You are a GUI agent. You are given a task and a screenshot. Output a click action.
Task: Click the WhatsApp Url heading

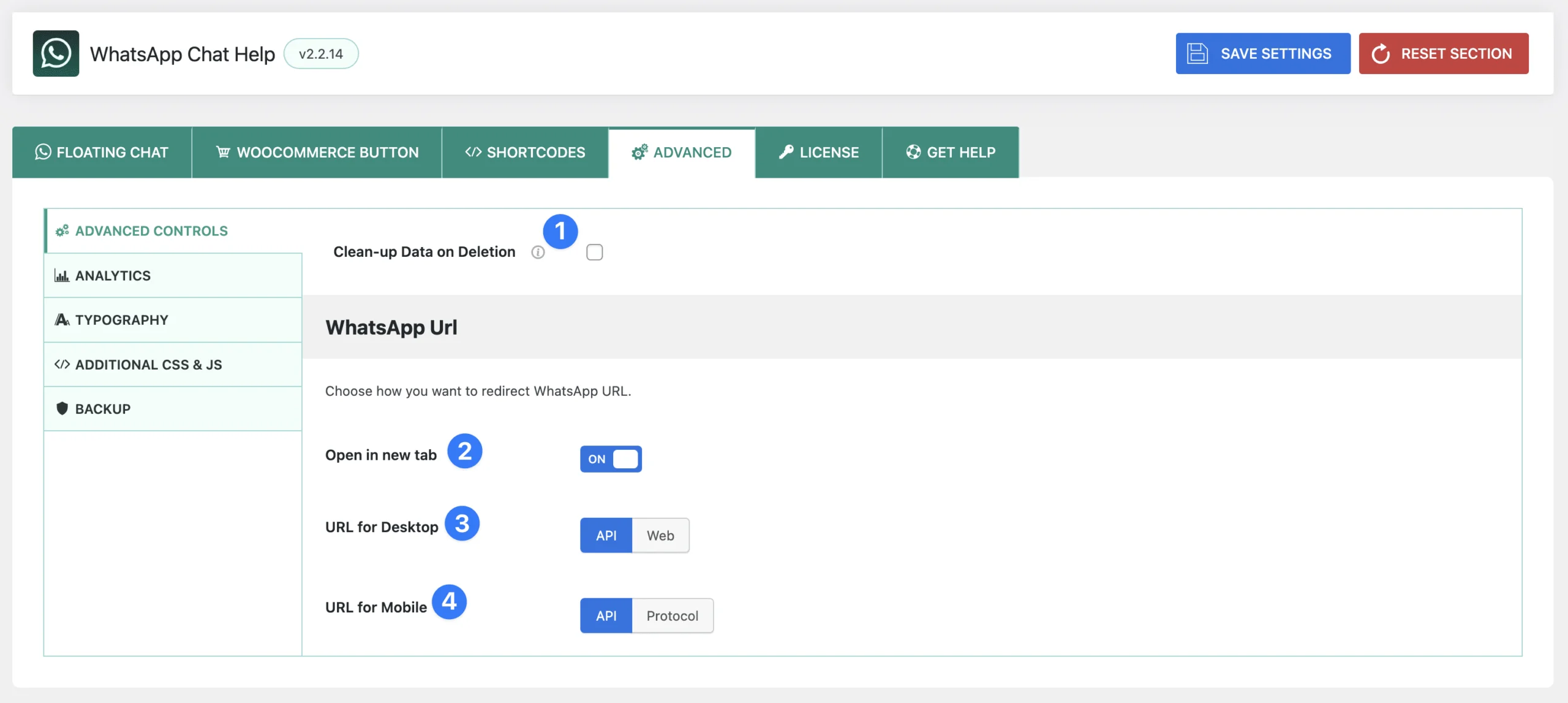click(391, 327)
